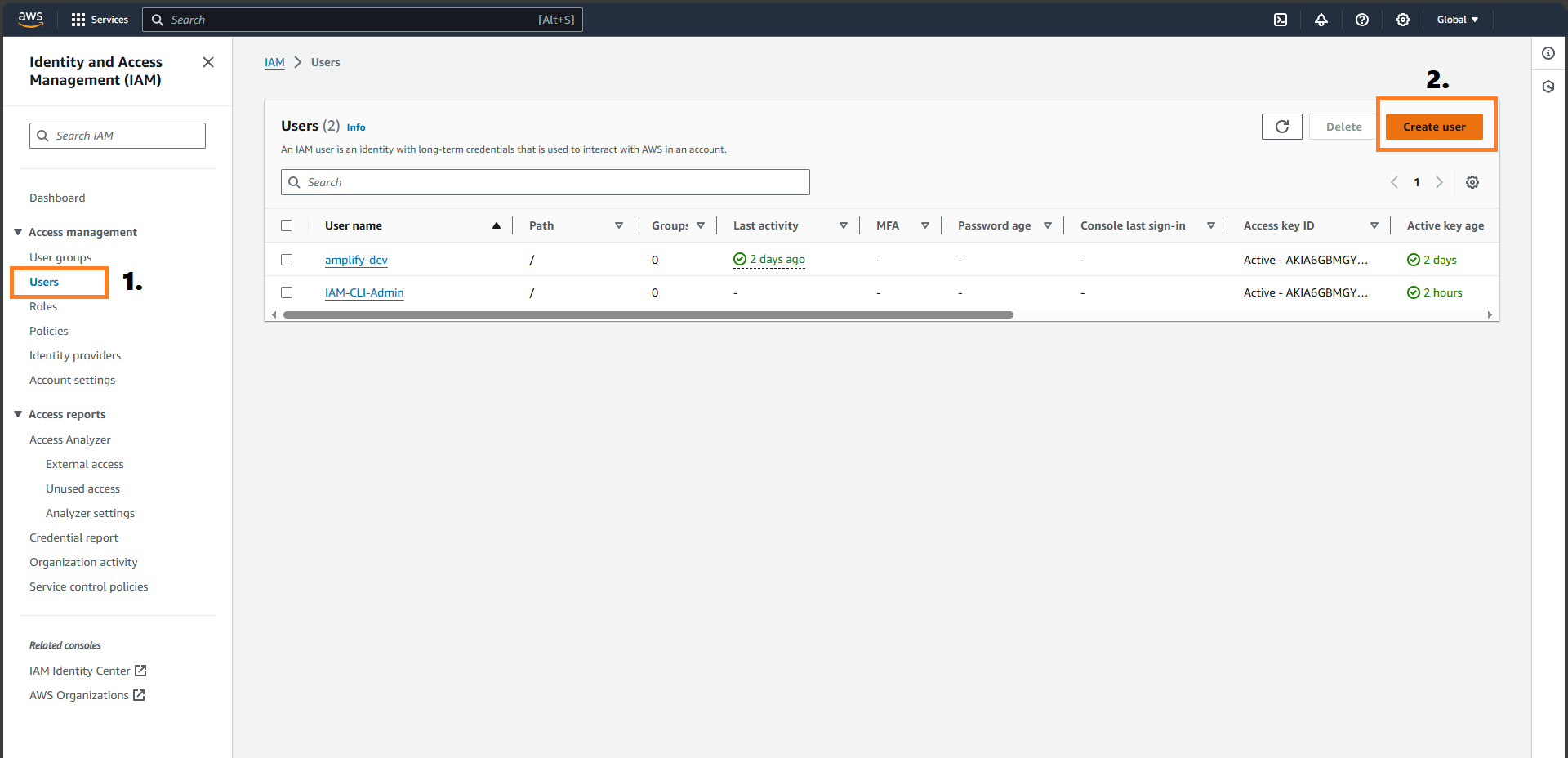Sort by the Access key ID column arrow

[1374, 225]
